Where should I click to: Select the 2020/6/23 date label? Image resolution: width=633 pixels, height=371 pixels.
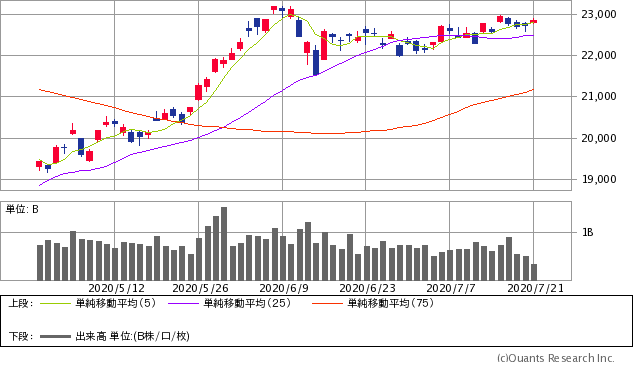click(x=367, y=288)
